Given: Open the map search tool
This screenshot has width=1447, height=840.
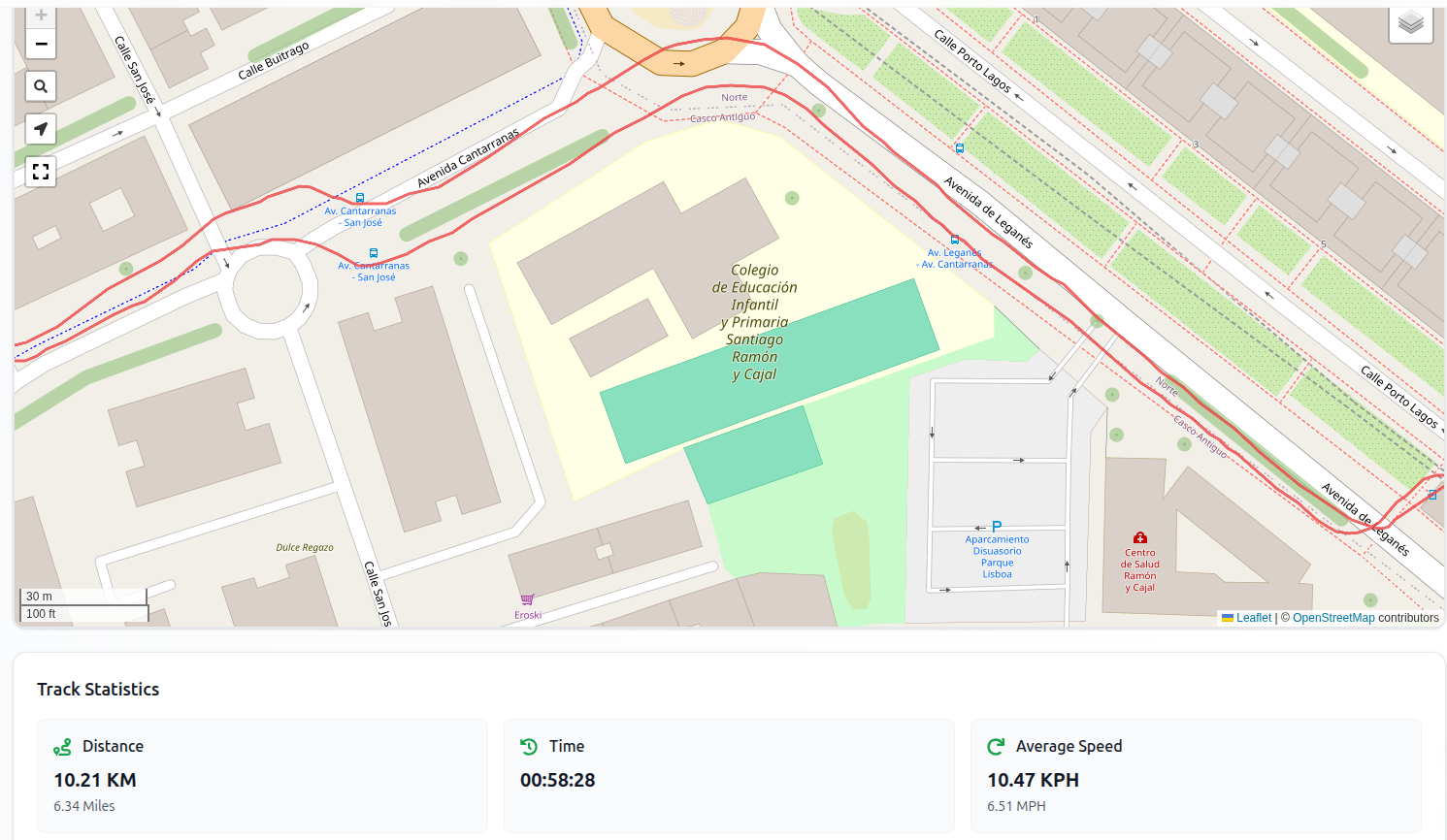Looking at the screenshot, I should click(41, 86).
